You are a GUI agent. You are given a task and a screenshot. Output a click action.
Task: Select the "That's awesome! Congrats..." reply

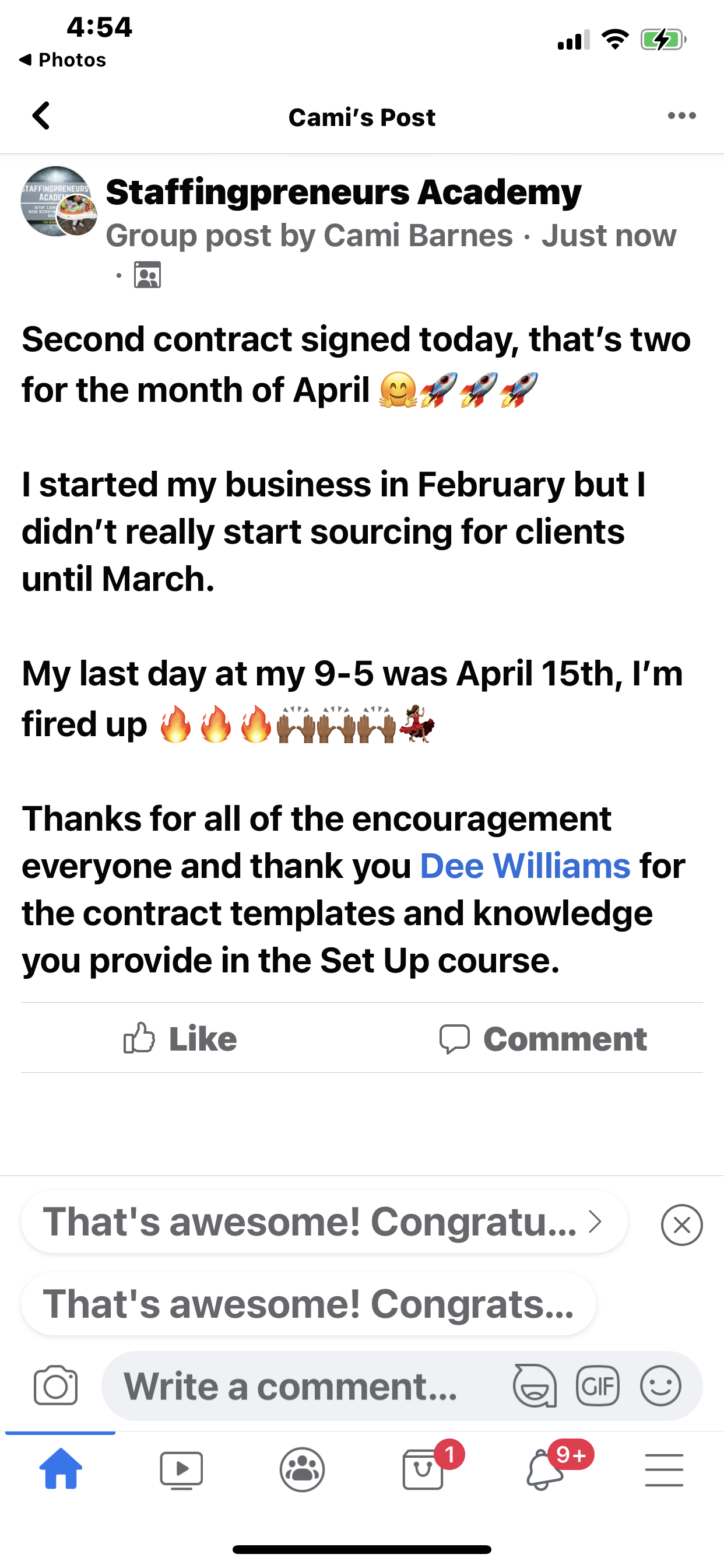[308, 1304]
